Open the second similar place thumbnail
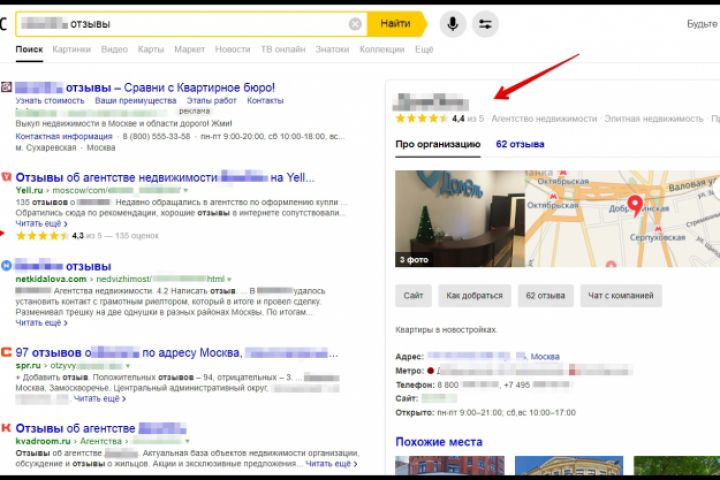The height and width of the screenshot is (480, 720). (x=569, y=465)
